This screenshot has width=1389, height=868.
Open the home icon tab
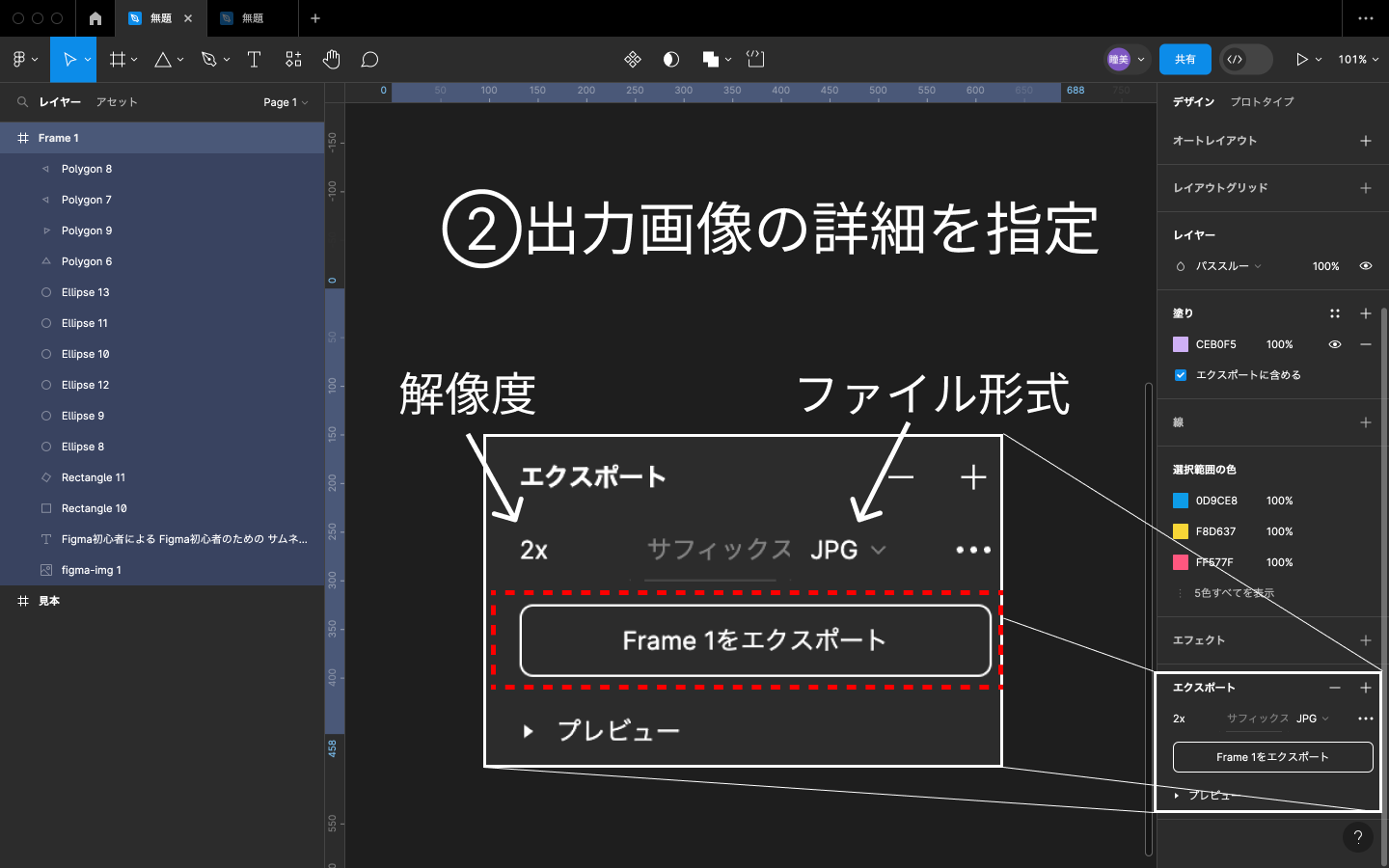[95, 18]
